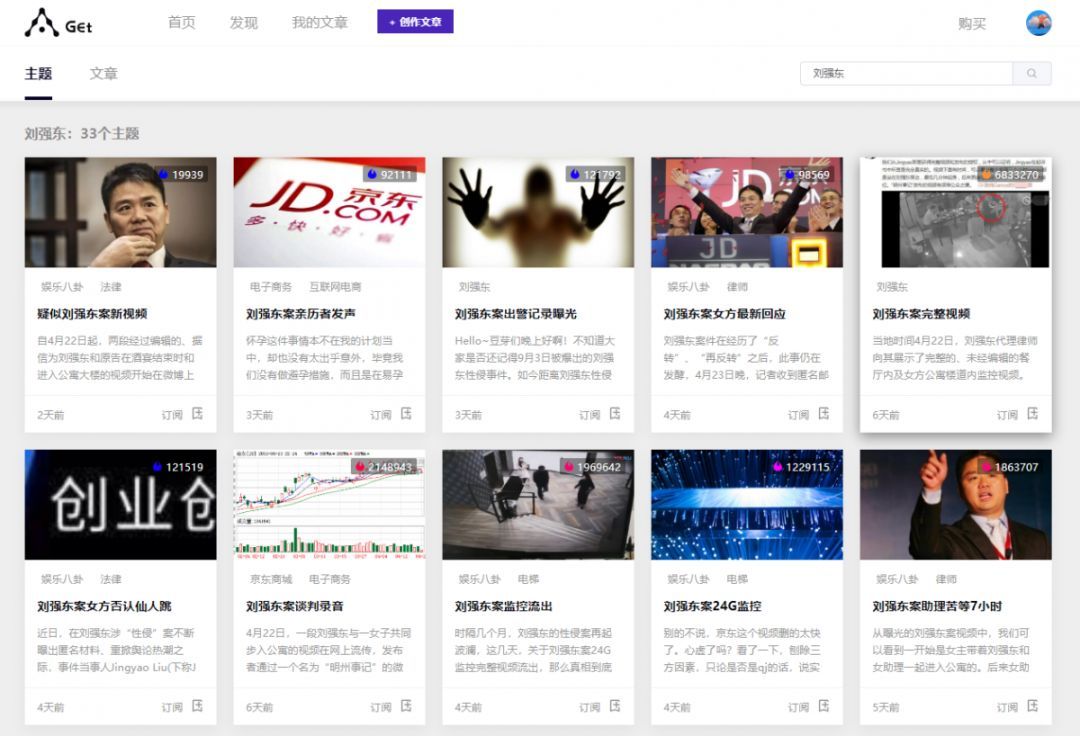Subscribe to 刘强东案监控流出 via 订阅
Screen dimensions: 1080x736
pos(590,707)
